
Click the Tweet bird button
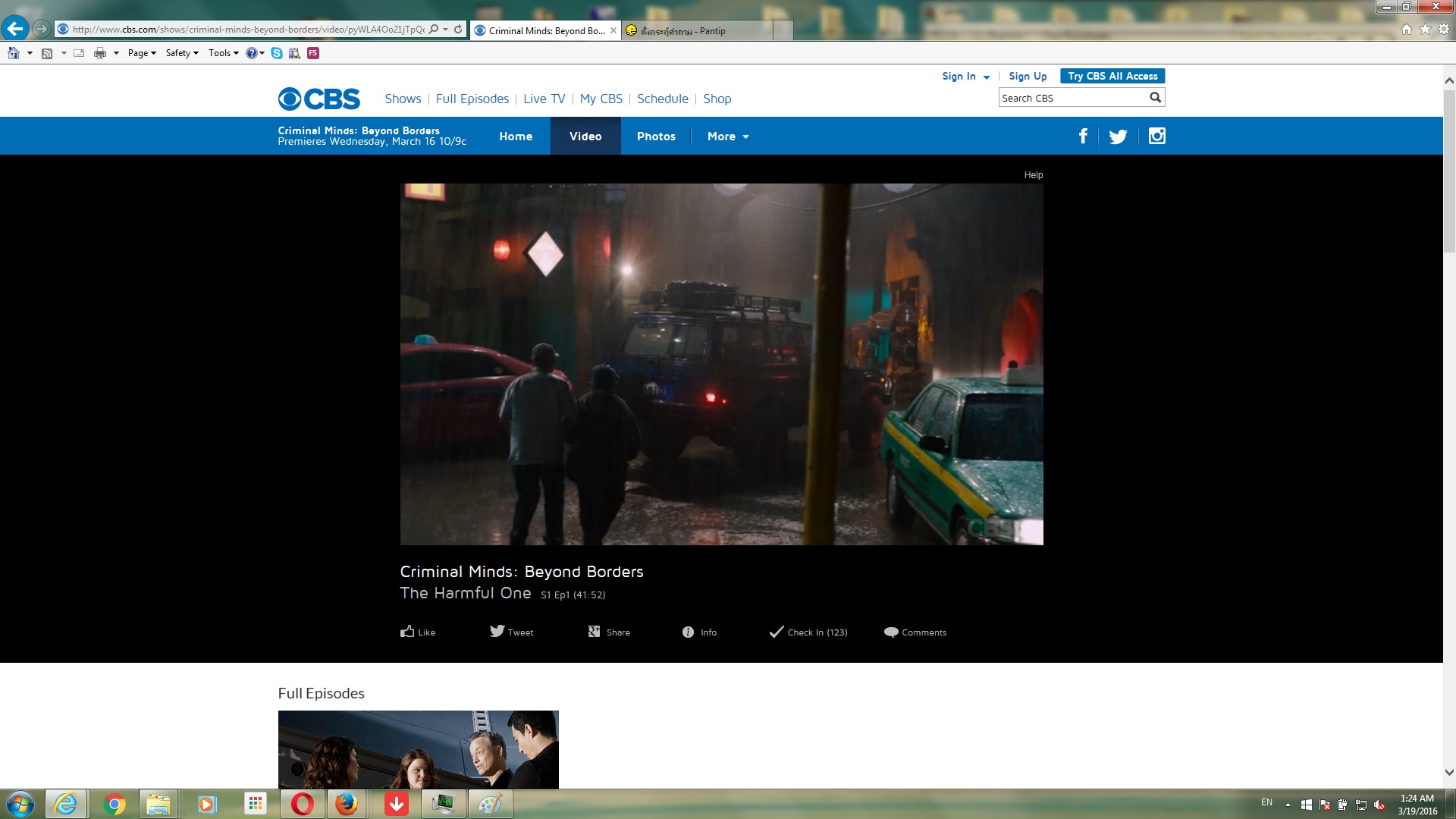[x=512, y=632]
